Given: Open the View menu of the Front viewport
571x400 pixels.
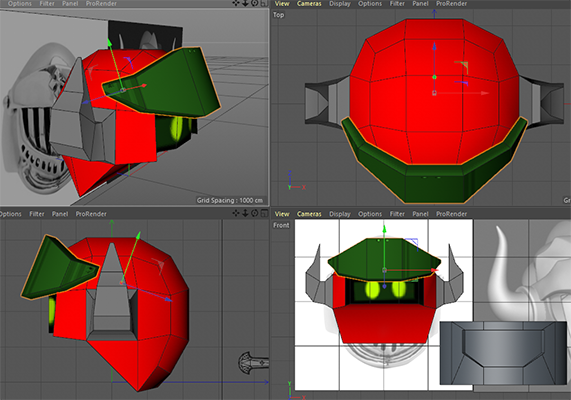Looking at the screenshot, I should click(x=282, y=214).
